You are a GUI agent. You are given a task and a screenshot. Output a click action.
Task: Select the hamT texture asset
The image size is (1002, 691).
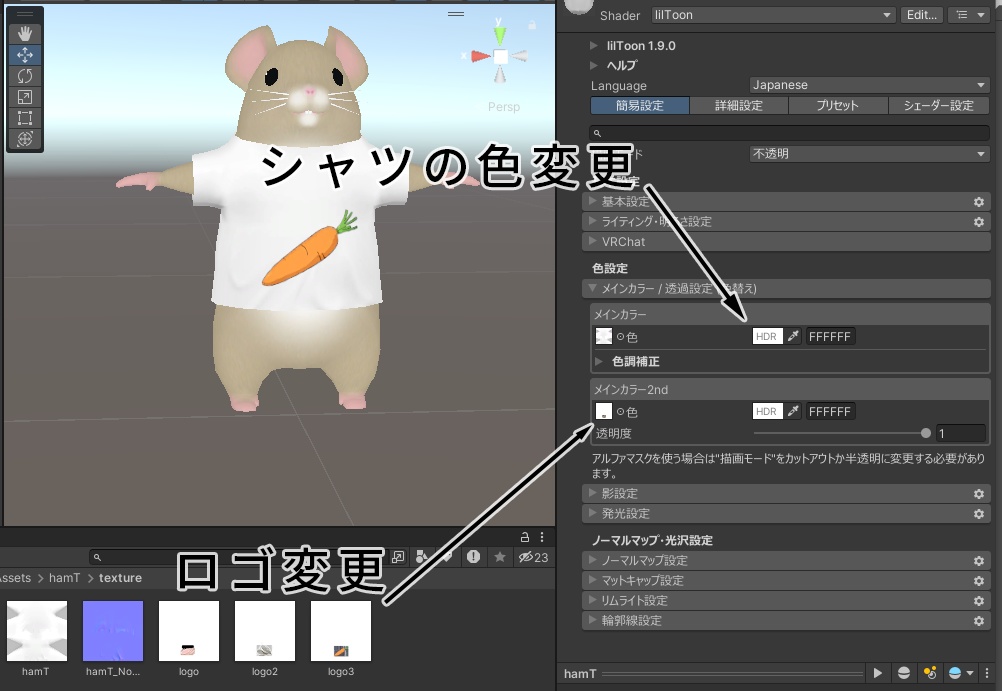tap(36, 631)
